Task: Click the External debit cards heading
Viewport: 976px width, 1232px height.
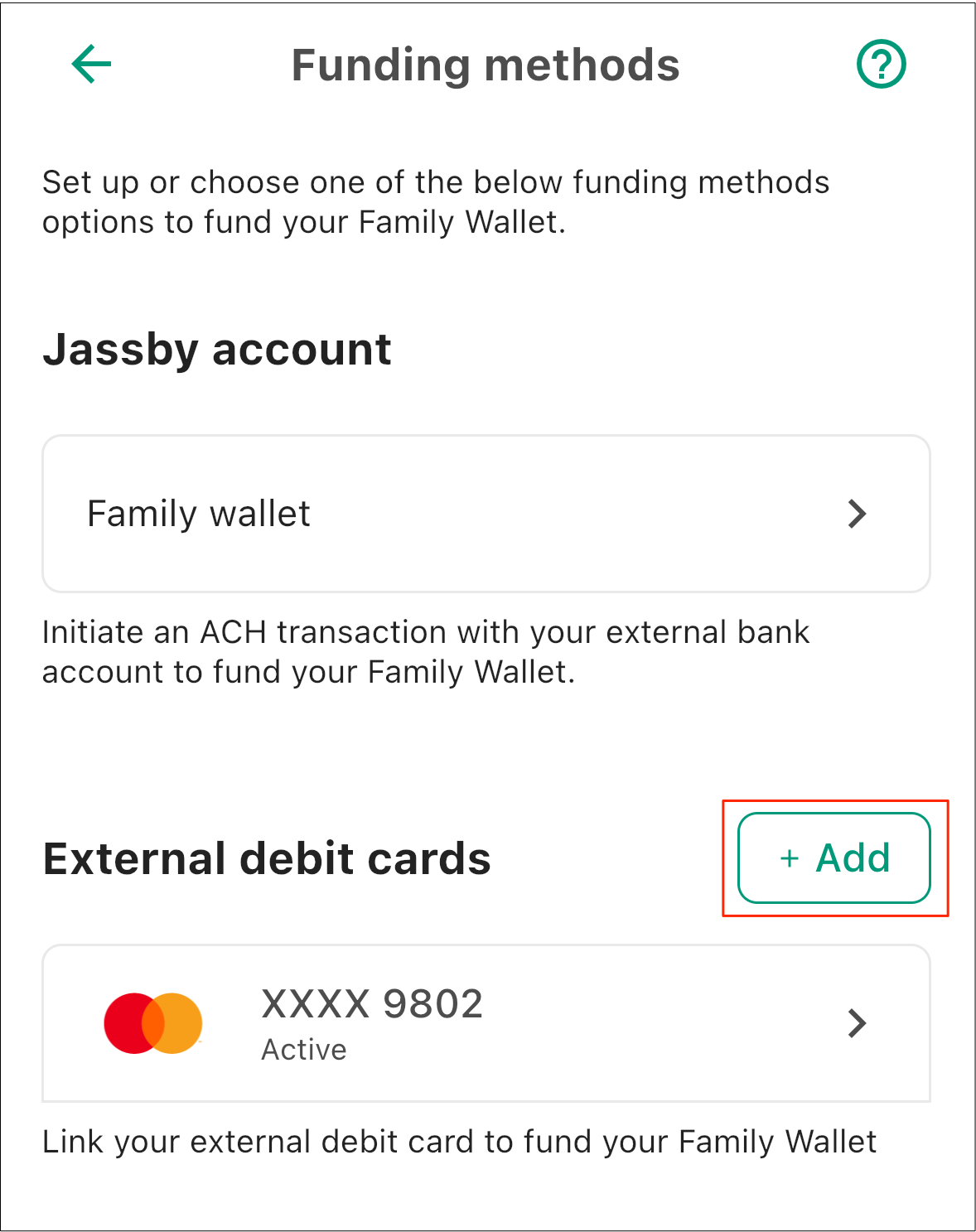Action: 267,858
